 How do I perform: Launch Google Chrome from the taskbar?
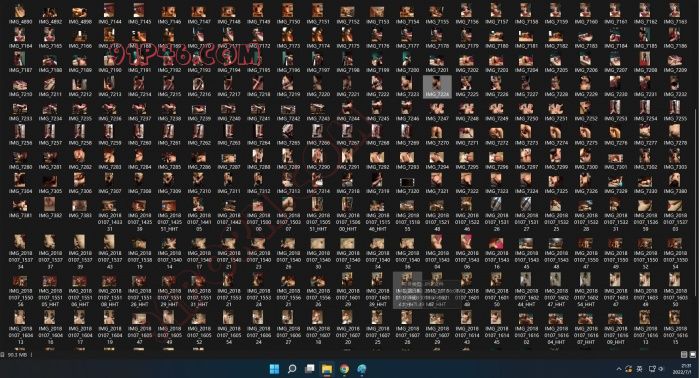344,369
